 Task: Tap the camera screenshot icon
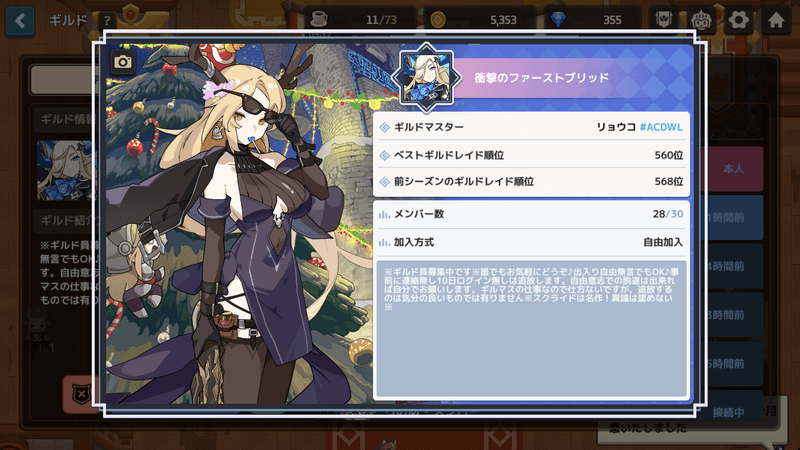click(122, 62)
